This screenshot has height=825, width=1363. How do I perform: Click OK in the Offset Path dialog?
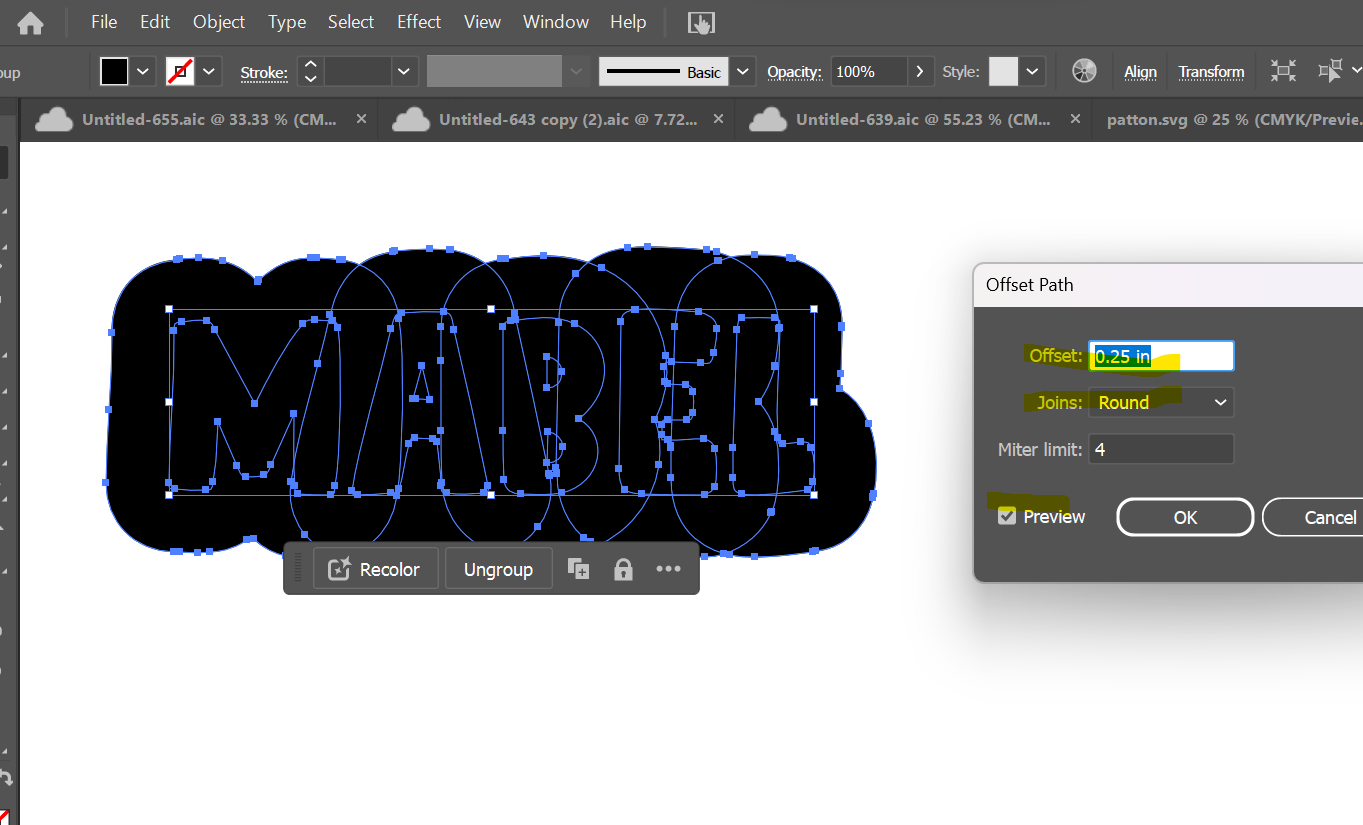(1184, 517)
